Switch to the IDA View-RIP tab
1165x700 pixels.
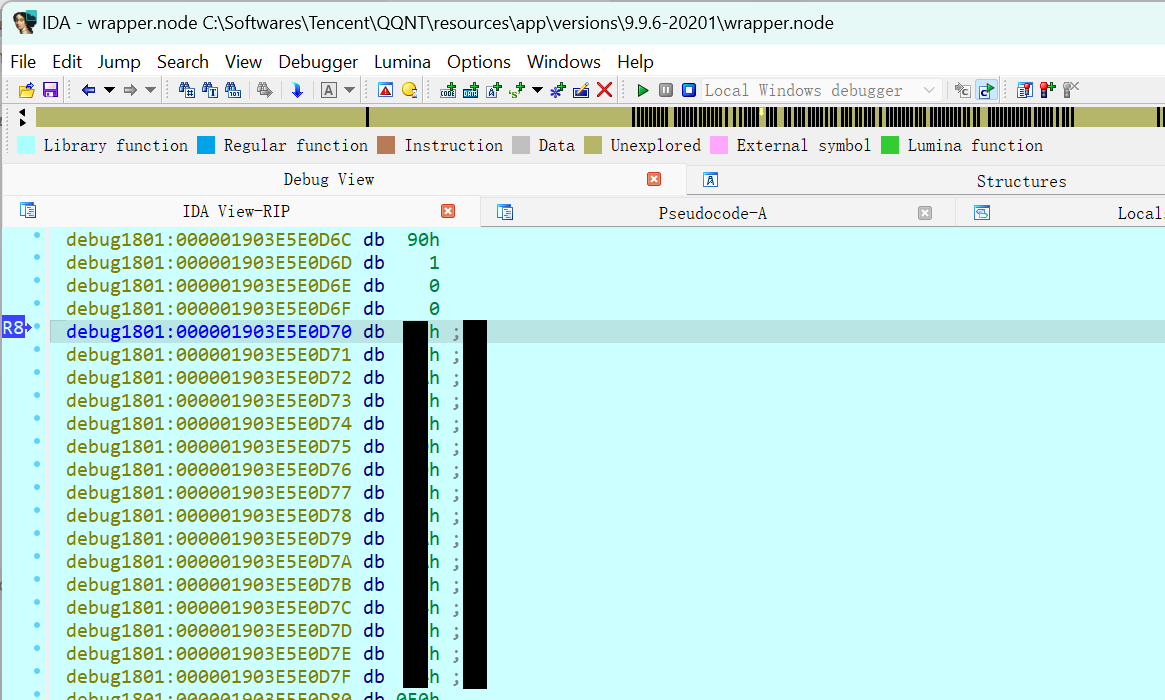pos(236,212)
